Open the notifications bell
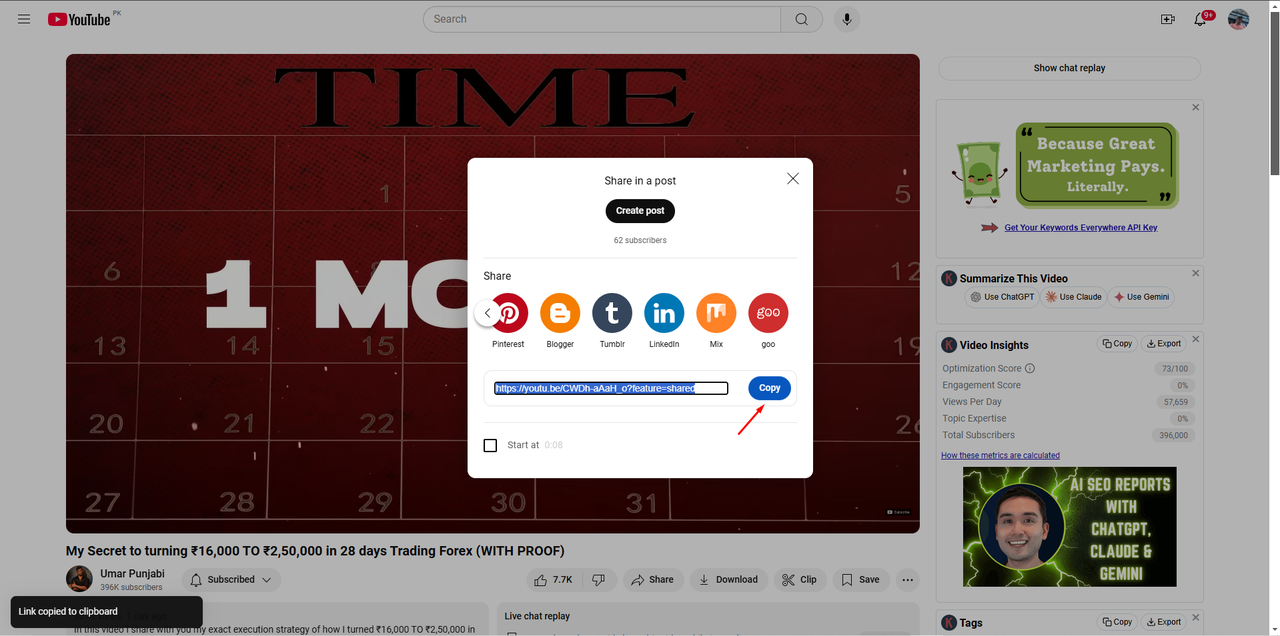 point(1201,19)
